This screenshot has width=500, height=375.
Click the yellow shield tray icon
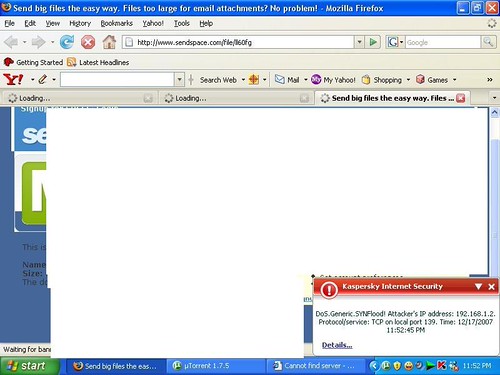pos(397,366)
